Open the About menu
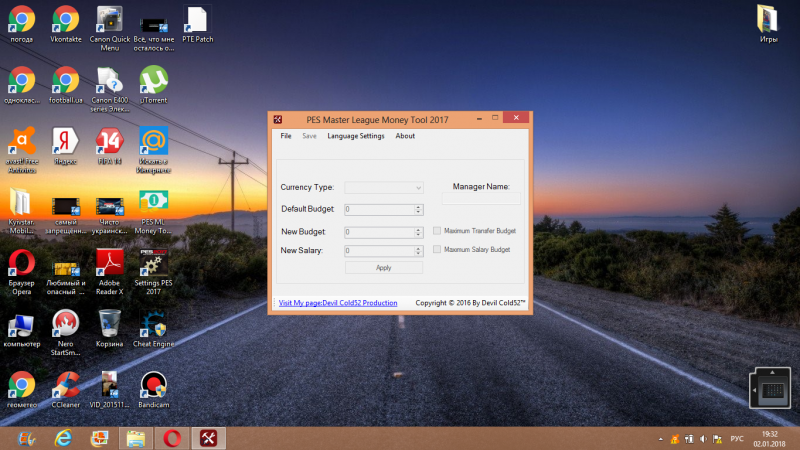This screenshot has width=800, height=450. (x=405, y=136)
